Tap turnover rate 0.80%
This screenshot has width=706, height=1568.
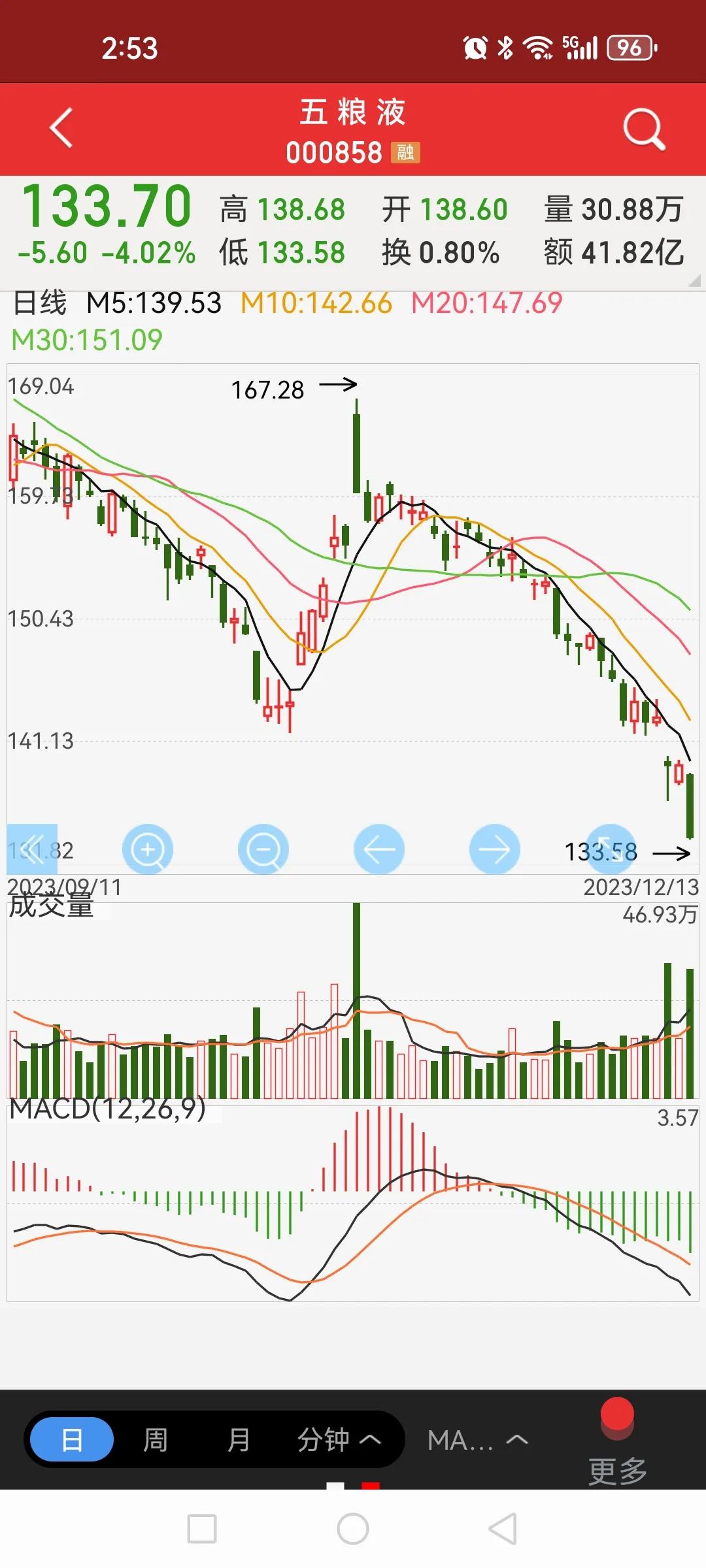coord(460,253)
